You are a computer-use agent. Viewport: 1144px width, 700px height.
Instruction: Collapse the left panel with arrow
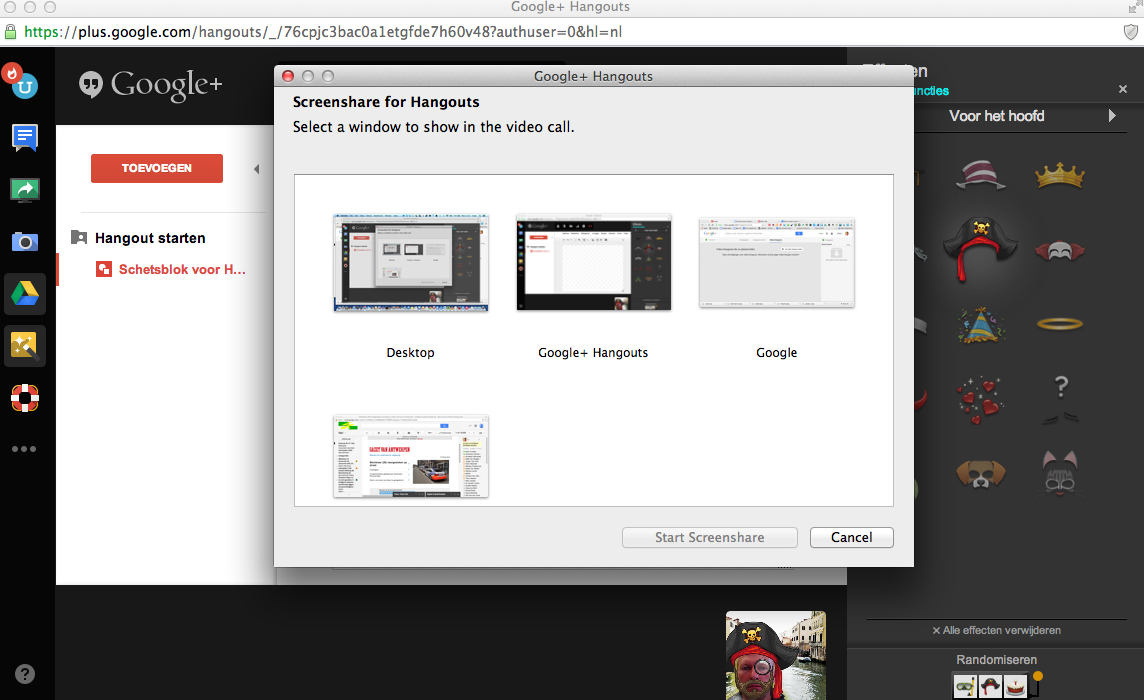(256, 169)
